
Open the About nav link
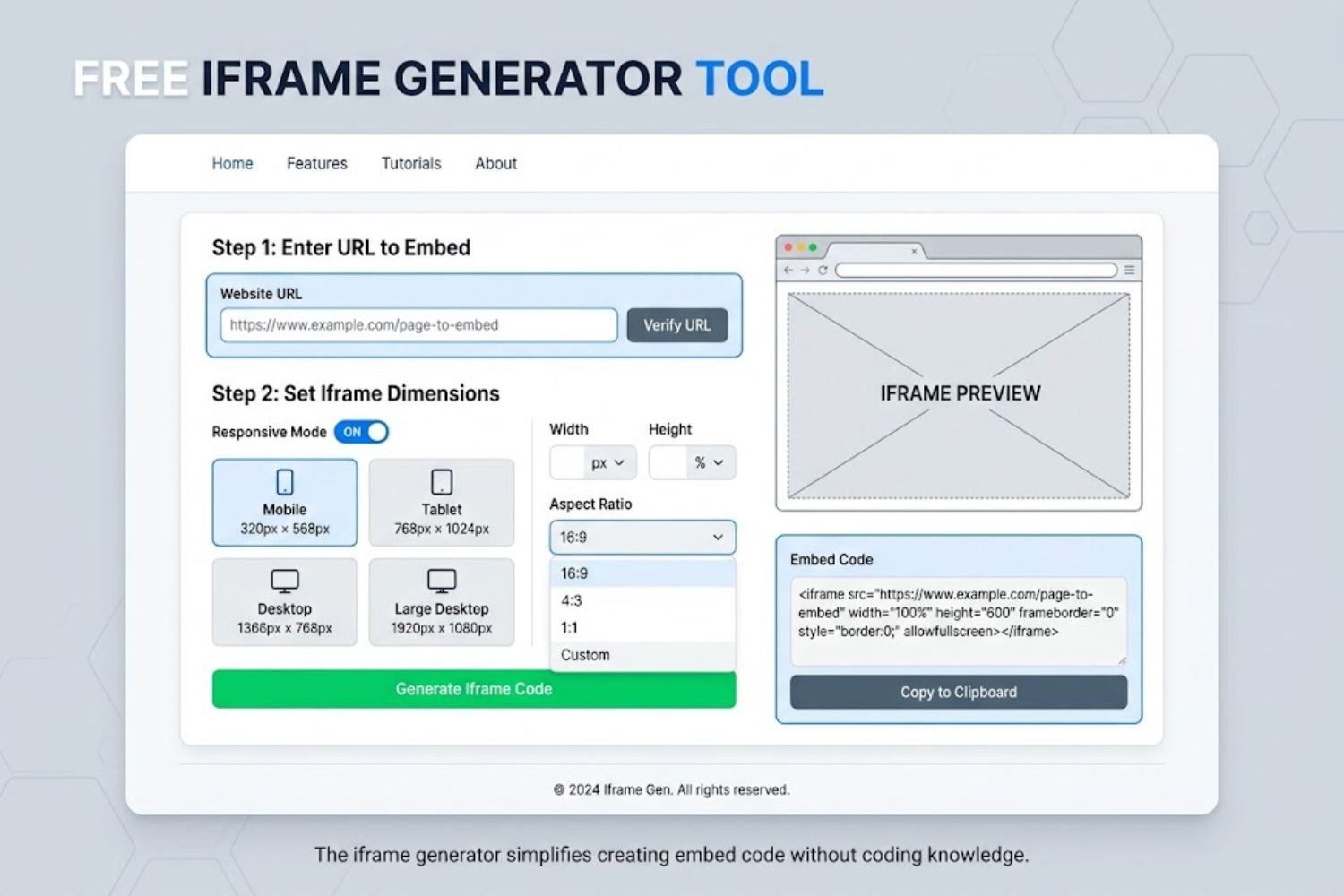click(x=496, y=163)
